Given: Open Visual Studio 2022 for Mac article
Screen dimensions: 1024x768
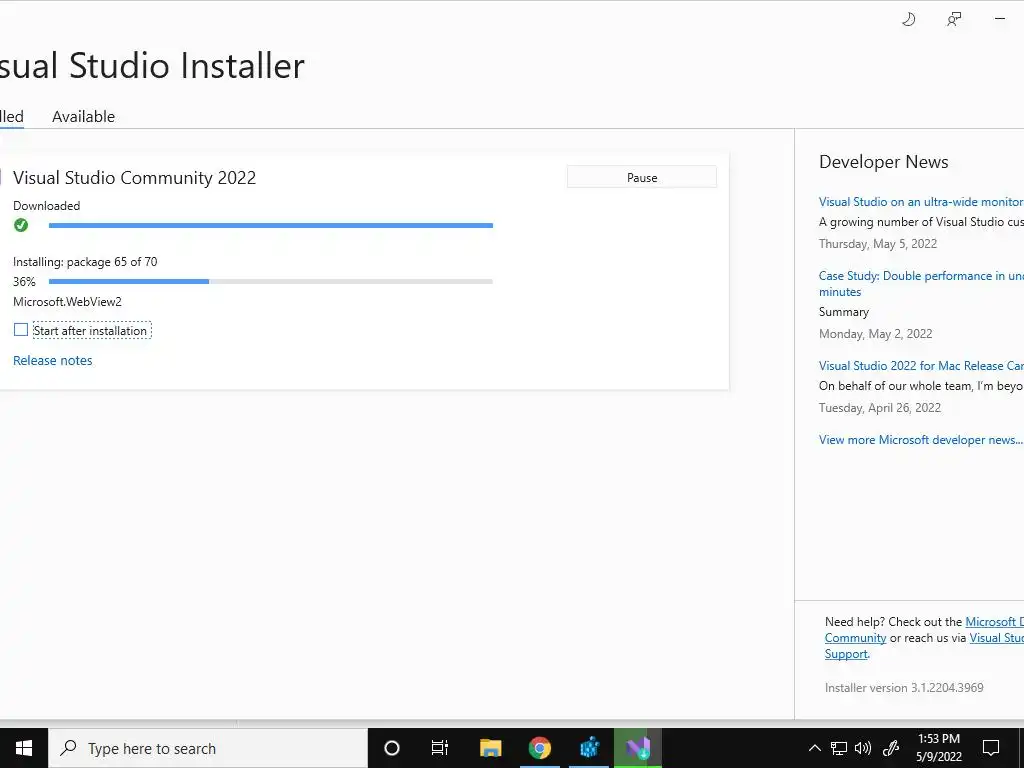Looking at the screenshot, I should 921,366.
